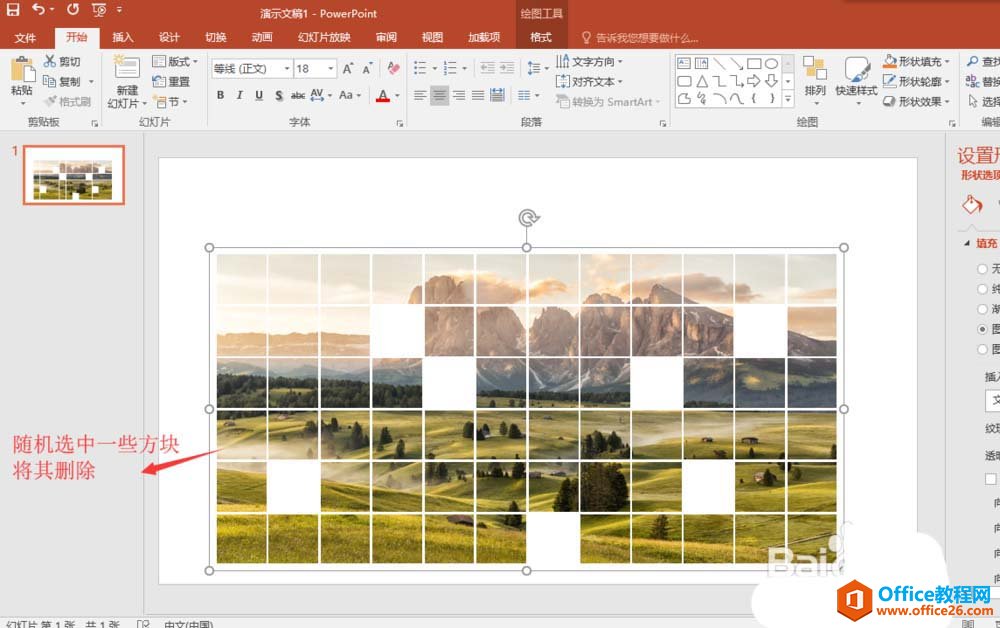Align text right
Viewport: 1000px width, 628px height.
pos(459,96)
